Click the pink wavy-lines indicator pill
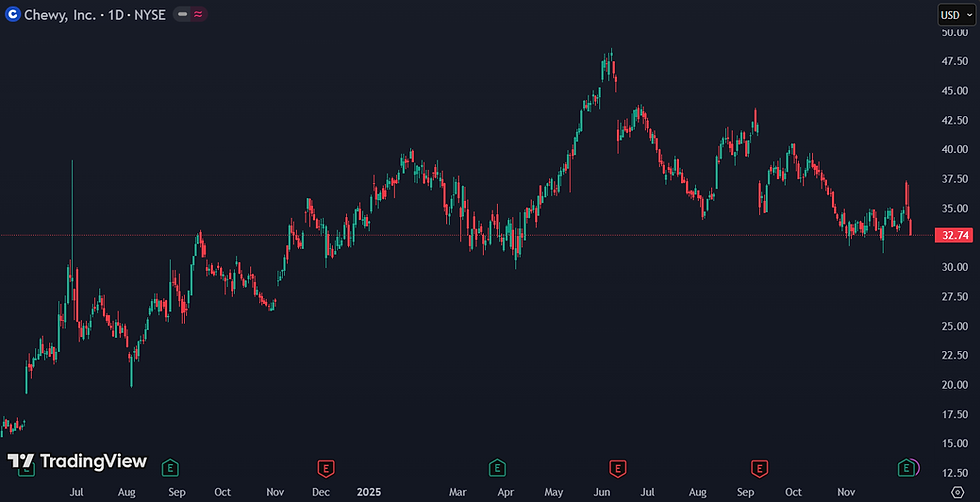 pyautogui.click(x=198, y=14)
